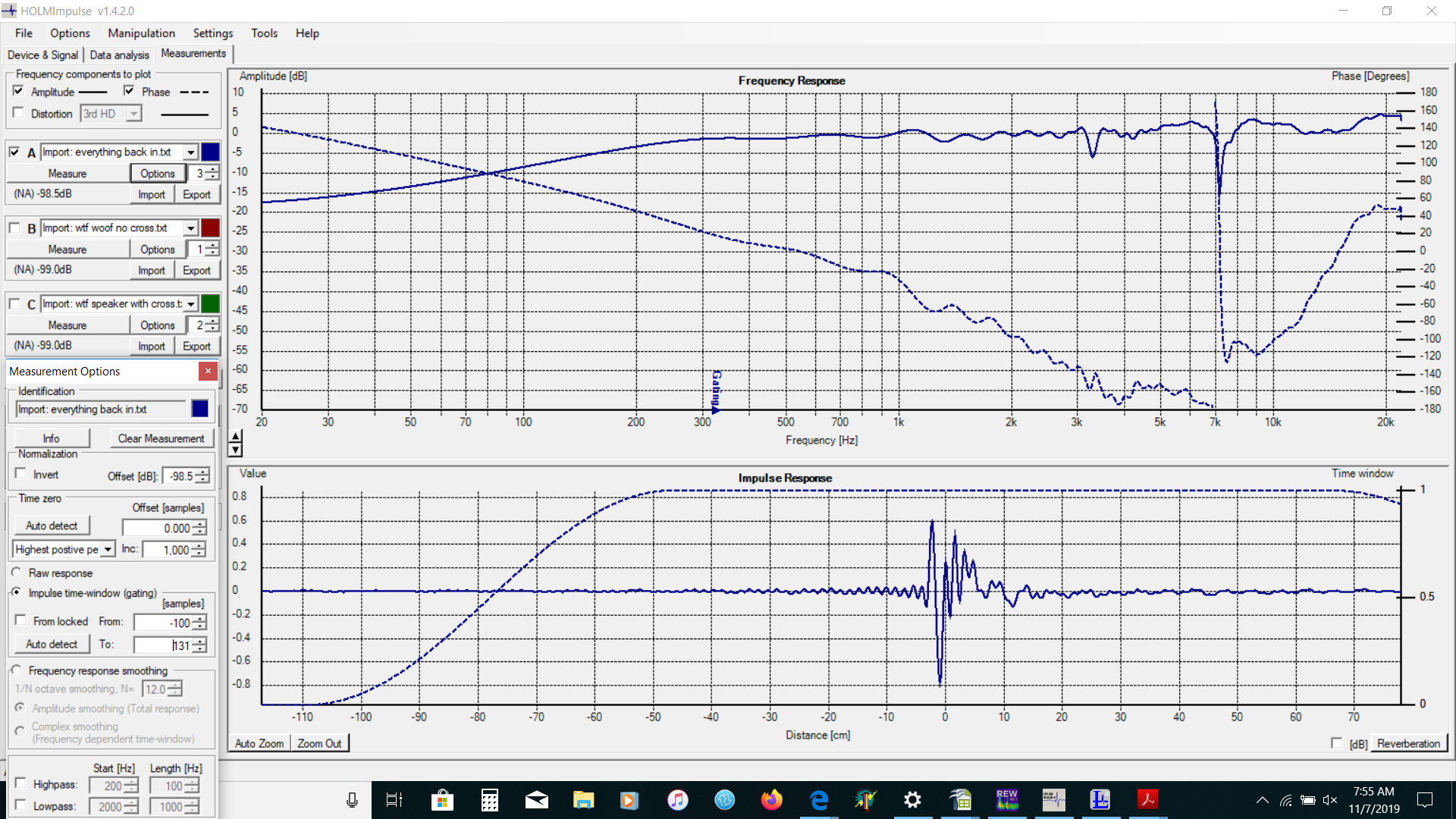Open the Manipulation menu
The width and height of the screenshot is (1456, 819).
pos(141,33)
